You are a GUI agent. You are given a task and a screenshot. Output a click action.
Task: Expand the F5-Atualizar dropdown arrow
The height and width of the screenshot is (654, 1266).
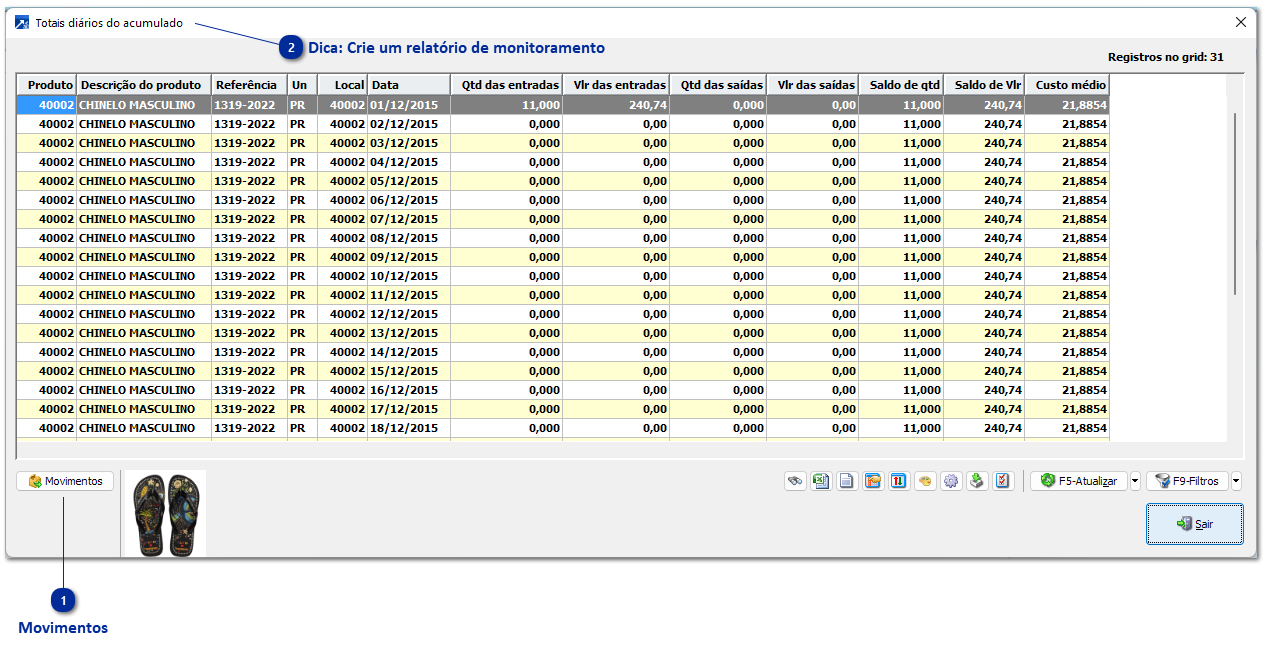1135,481
